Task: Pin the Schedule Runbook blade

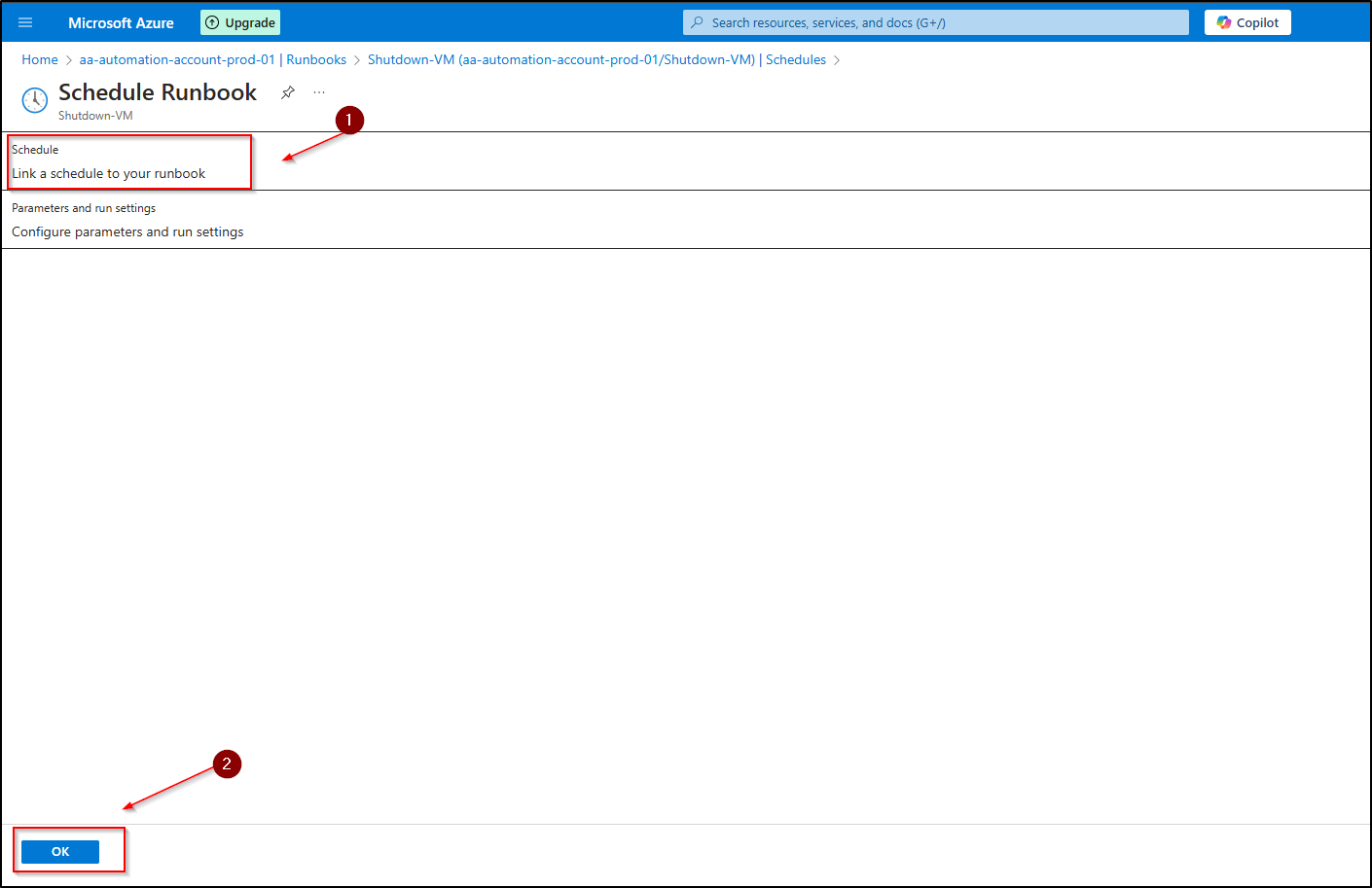Action: click(x=288, y=92)
